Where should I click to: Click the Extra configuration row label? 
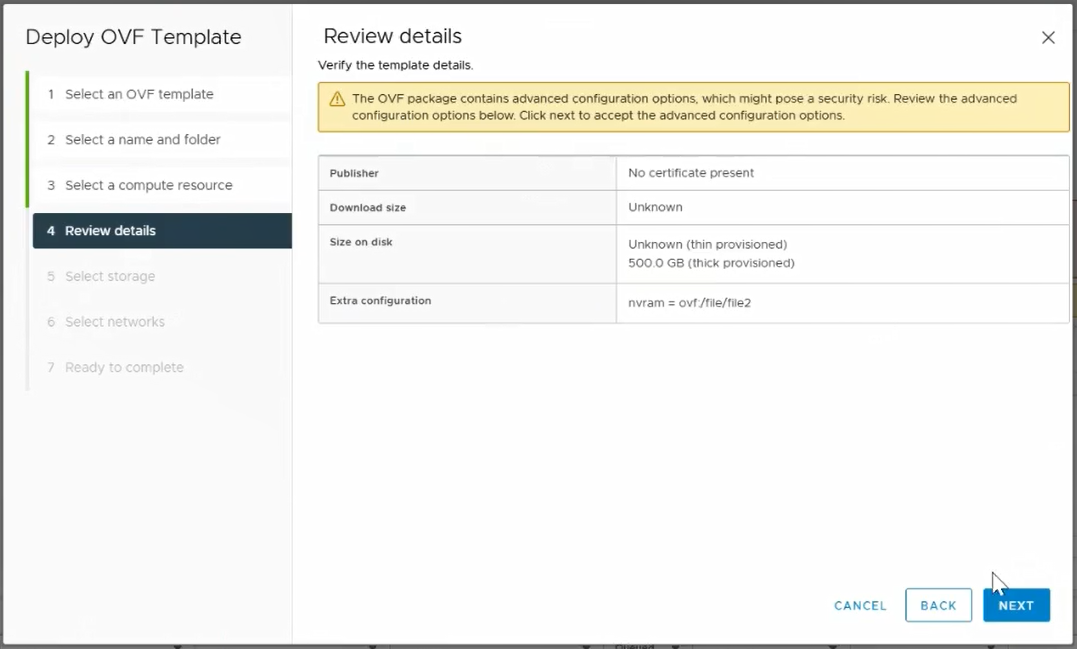coord(380,300)
